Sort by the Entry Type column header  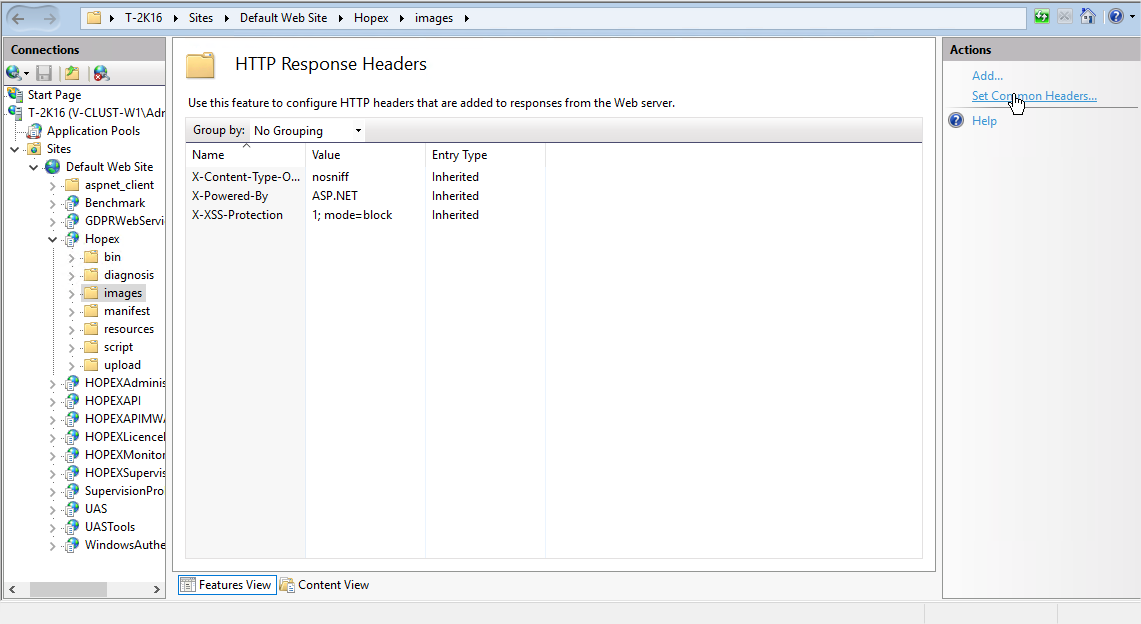point(459,155)
